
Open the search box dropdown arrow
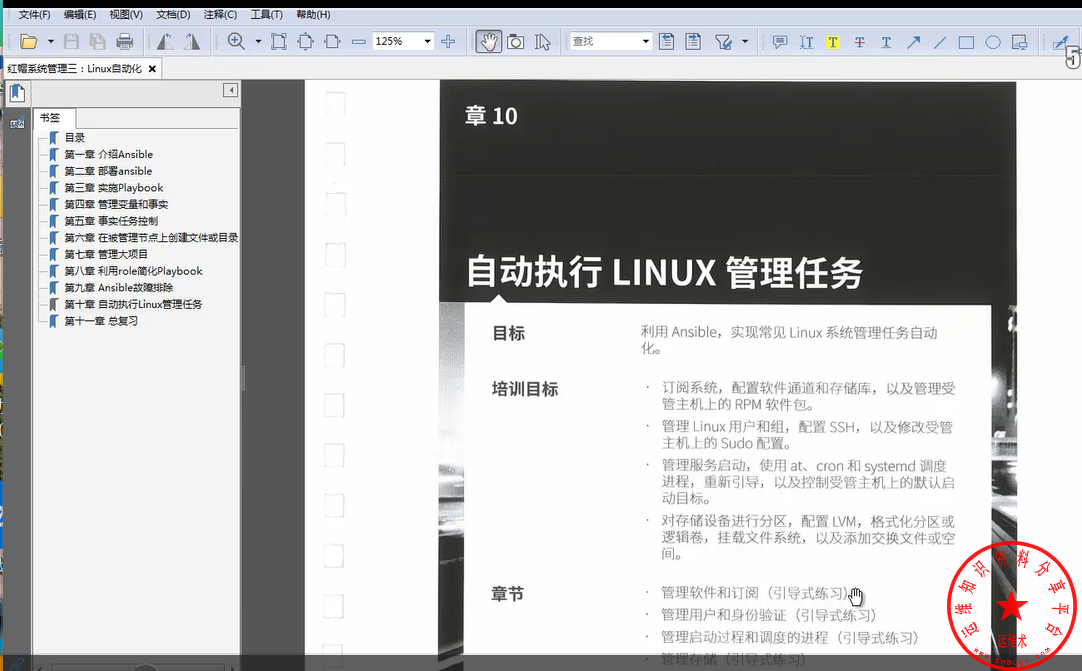(x=645, y=42)
